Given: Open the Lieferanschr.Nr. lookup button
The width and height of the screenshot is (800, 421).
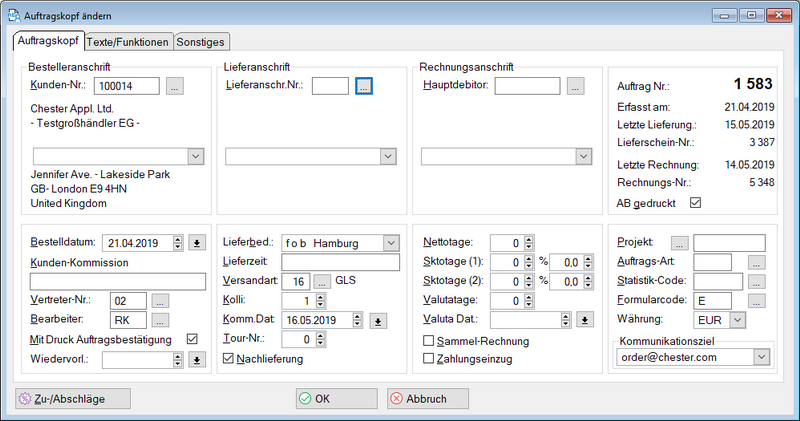Looking at the screenshot, I should [x=364, y=87].
